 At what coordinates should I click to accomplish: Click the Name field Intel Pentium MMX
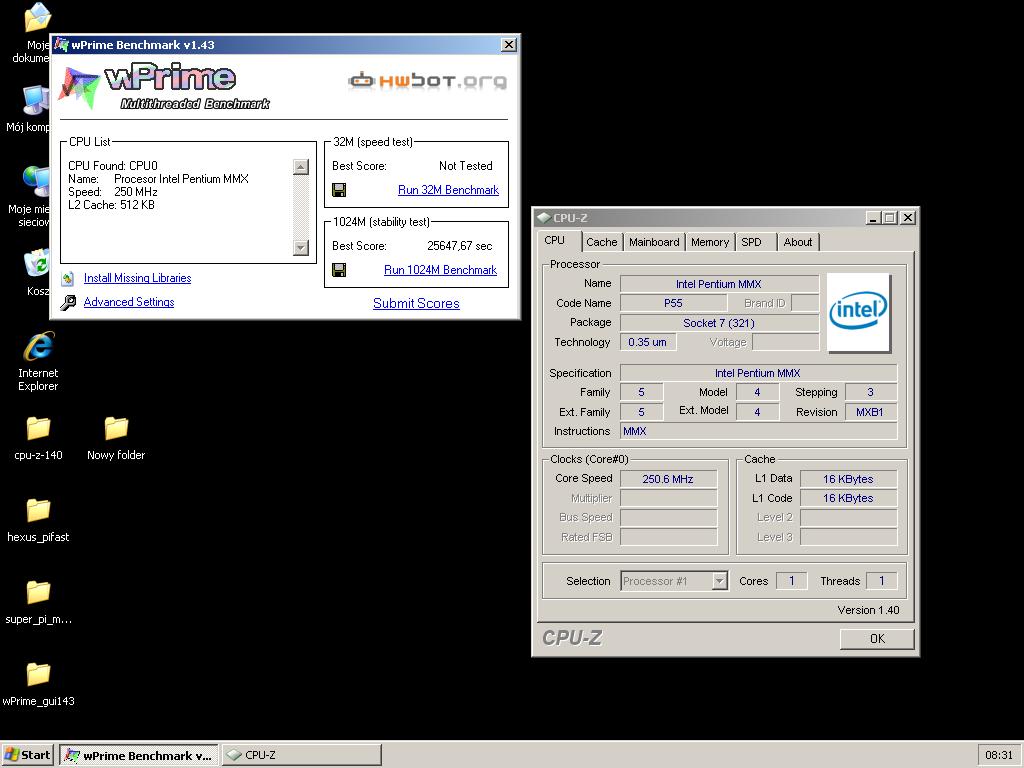[x=718, y=284]
